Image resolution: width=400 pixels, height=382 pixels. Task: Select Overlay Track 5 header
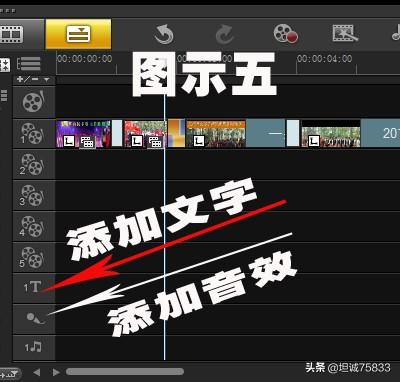[x=34, y=257]
